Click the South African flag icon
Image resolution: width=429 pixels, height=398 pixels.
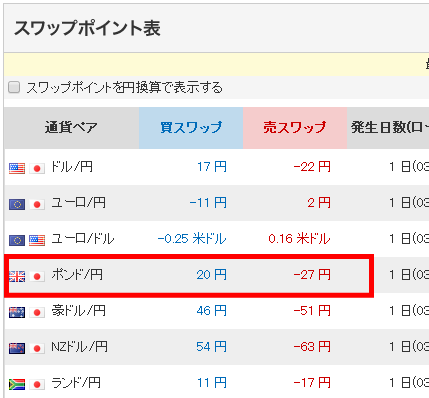17,384
